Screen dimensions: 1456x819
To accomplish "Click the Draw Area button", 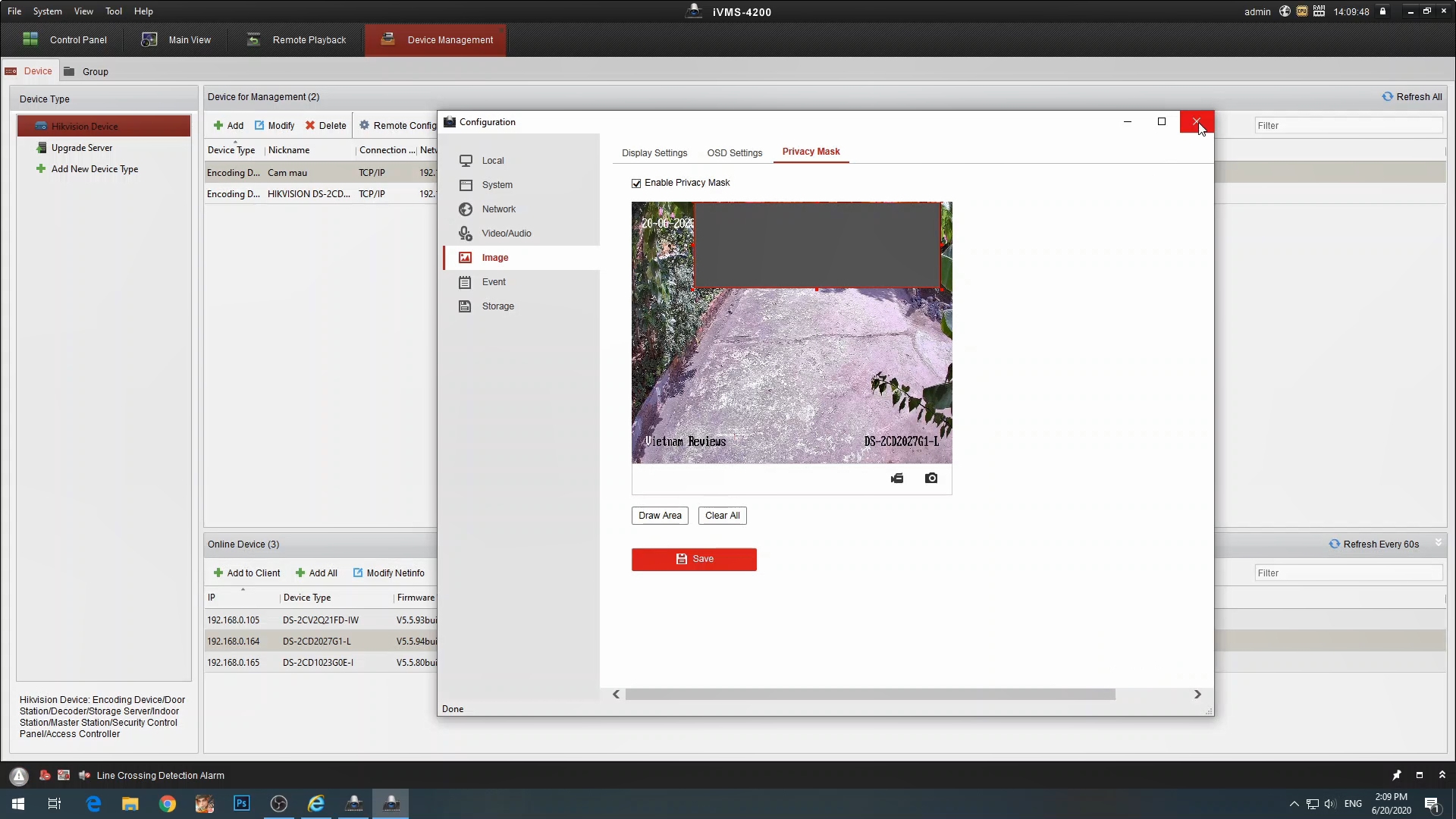I will (660, 516).
